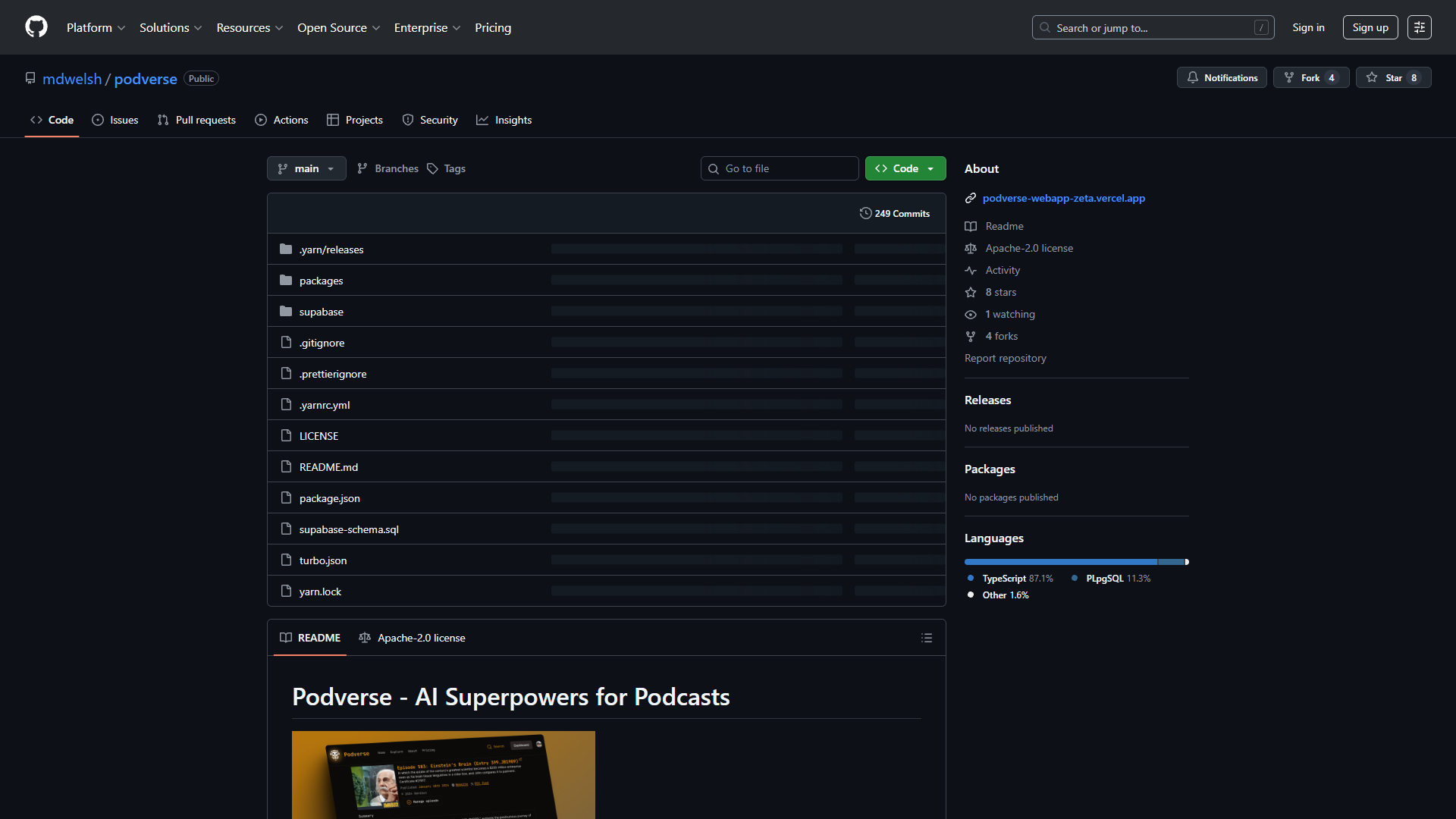The height and width of the screenshot is (819, 1456).
Task: Expand the green Code dropdown
Action: pyautogui.click(x=905, y=168)
